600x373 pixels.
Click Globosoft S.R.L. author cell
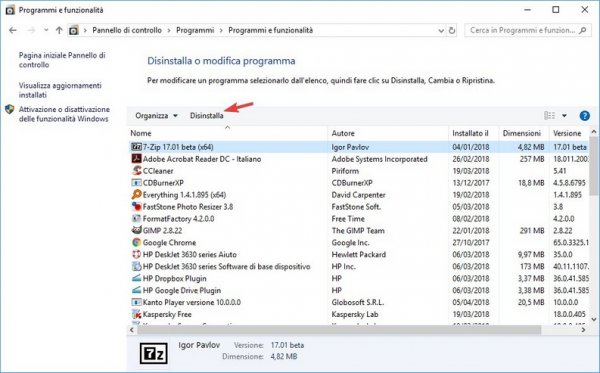pos(357,302)
